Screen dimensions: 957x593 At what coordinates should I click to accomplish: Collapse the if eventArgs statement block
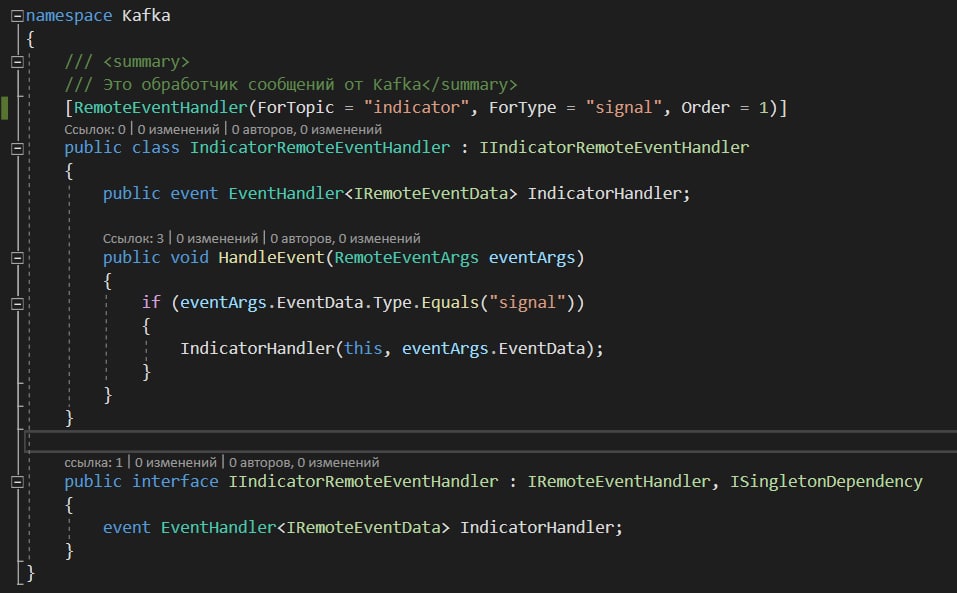(x=17, y=303)
